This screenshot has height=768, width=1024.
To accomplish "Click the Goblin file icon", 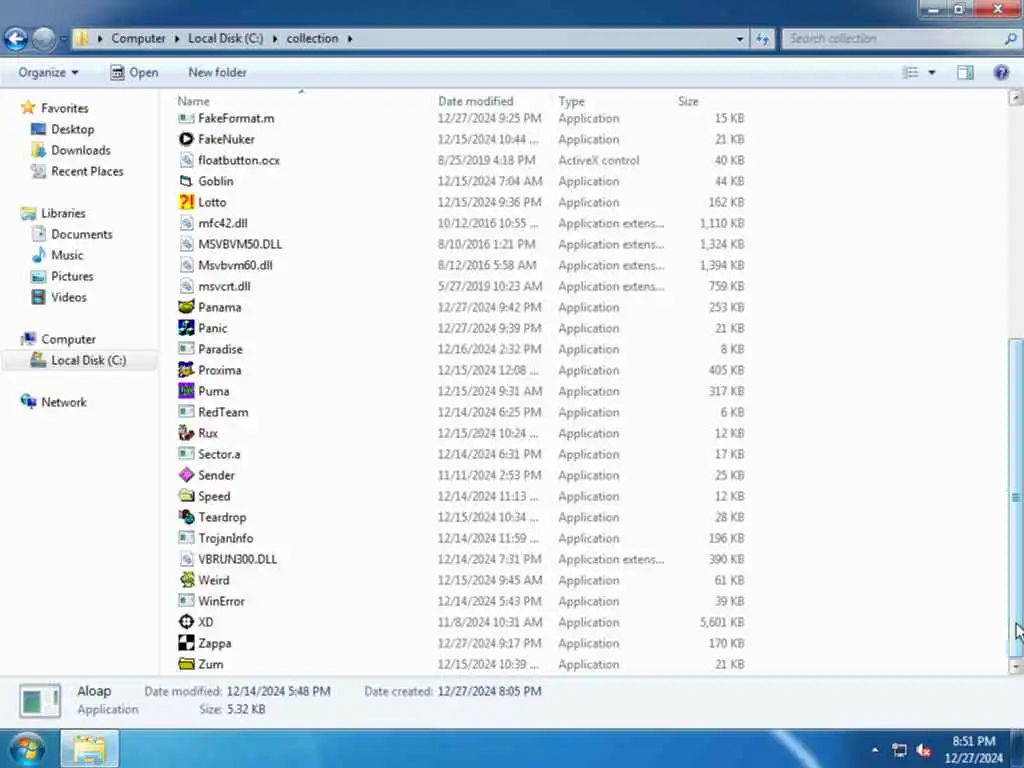I will 186,181.
